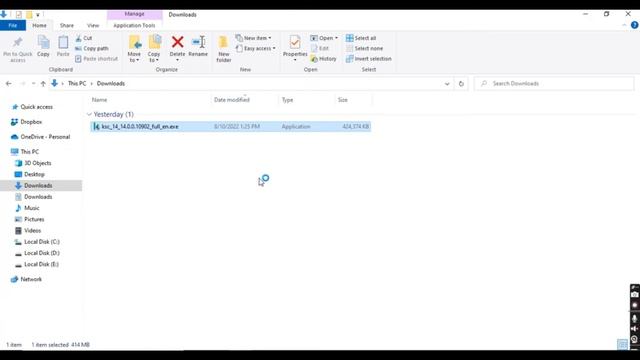Viewport: 640px width, 360px height.
Task: Switch to the Share tab
Action: [x=67, y=25]
